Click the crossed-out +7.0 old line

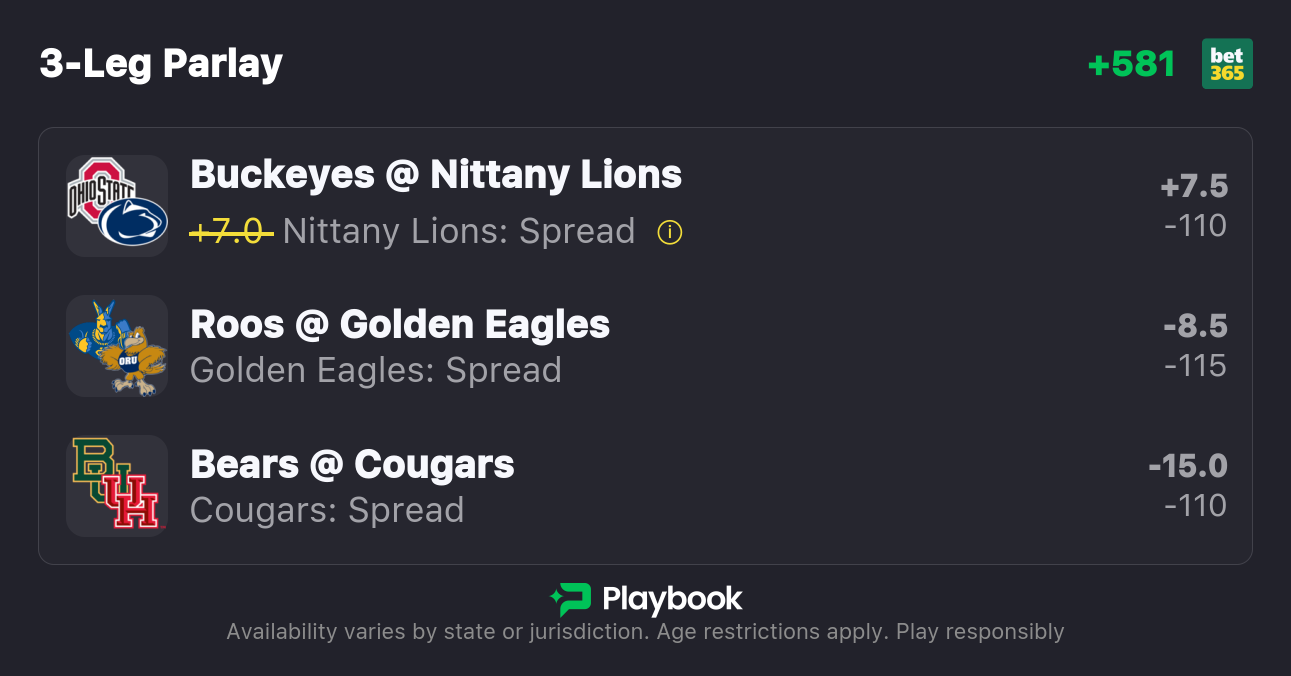(231, 232)
